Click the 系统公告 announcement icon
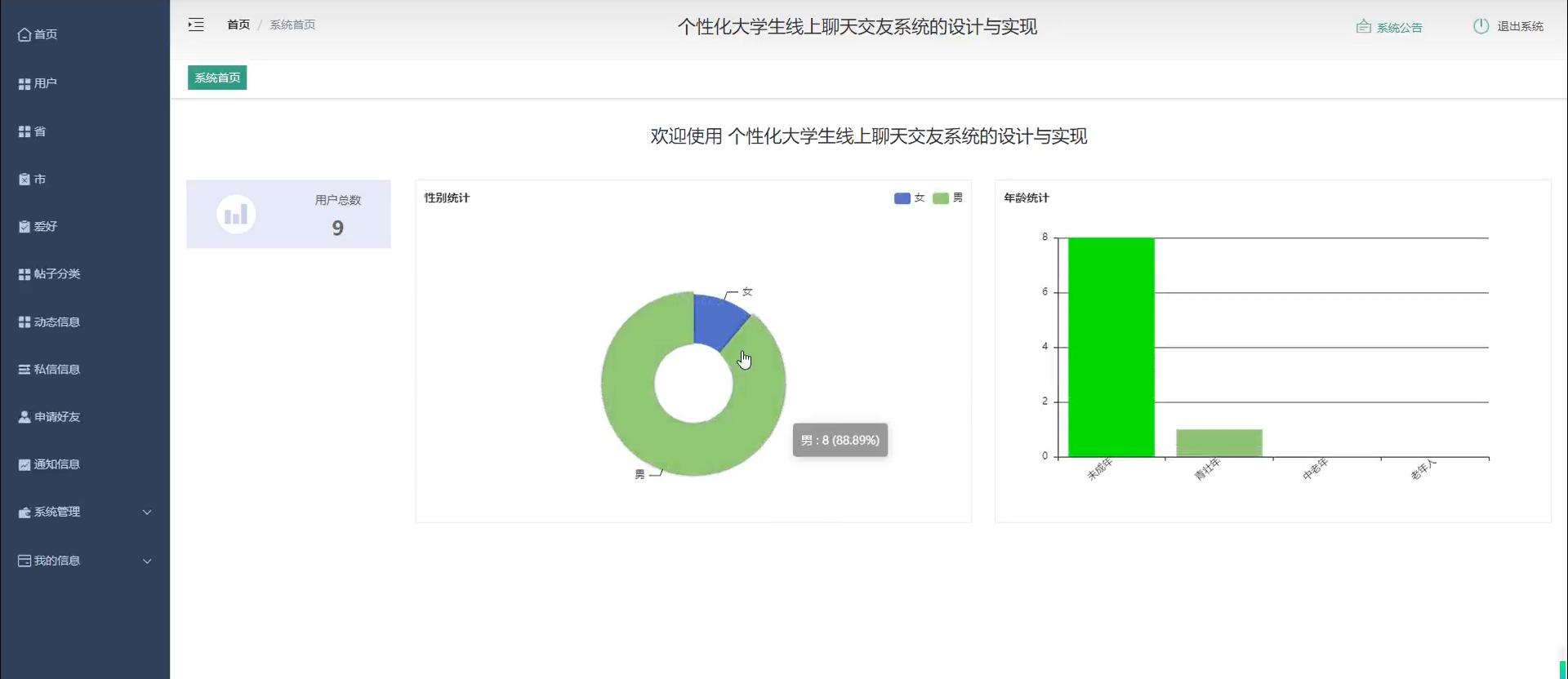1568x679 pixels. tap(1363, 27)
